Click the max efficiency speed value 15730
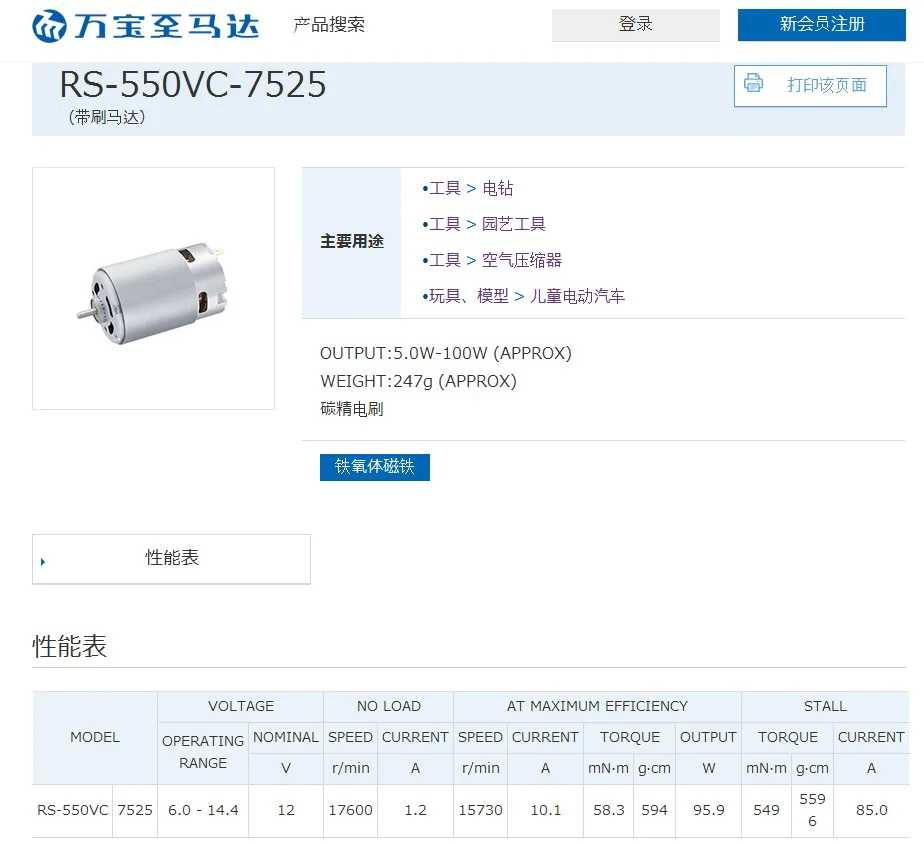Screen dimensions: 924x844 [x=480, y=810]
